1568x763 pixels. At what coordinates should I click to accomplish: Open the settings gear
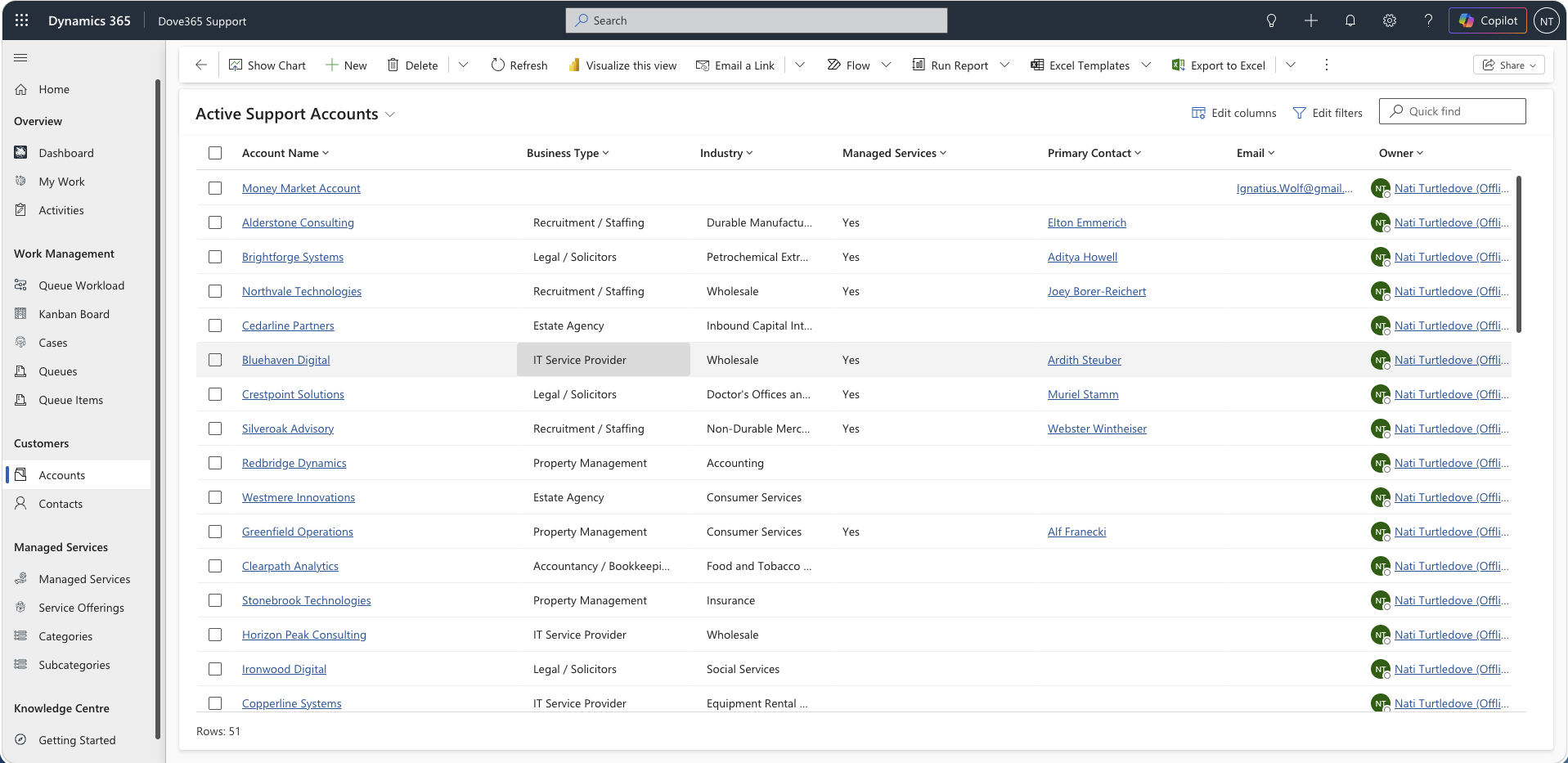click(1390, 20)
